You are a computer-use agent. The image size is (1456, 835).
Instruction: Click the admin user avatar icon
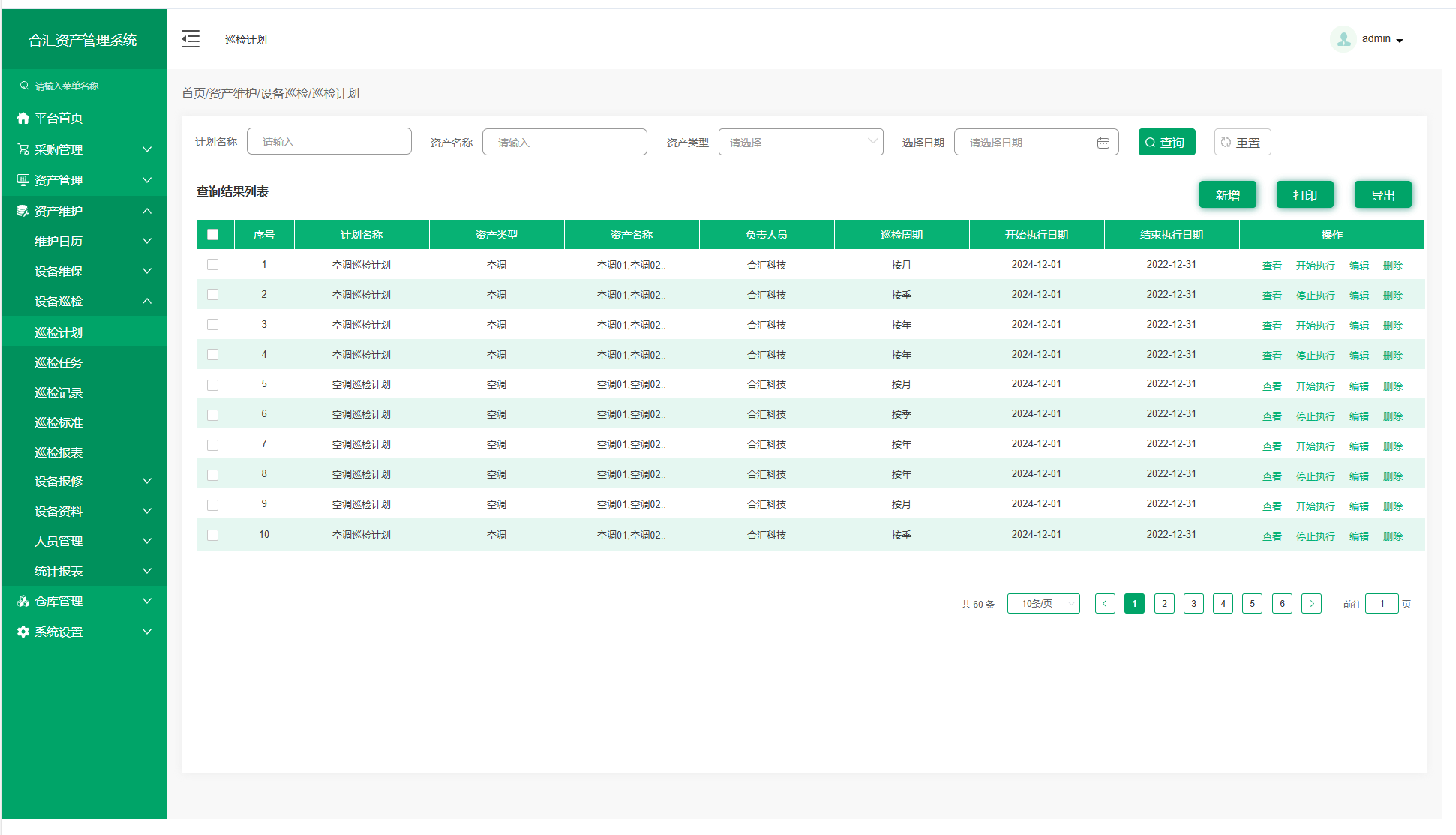coord(1343,39)
